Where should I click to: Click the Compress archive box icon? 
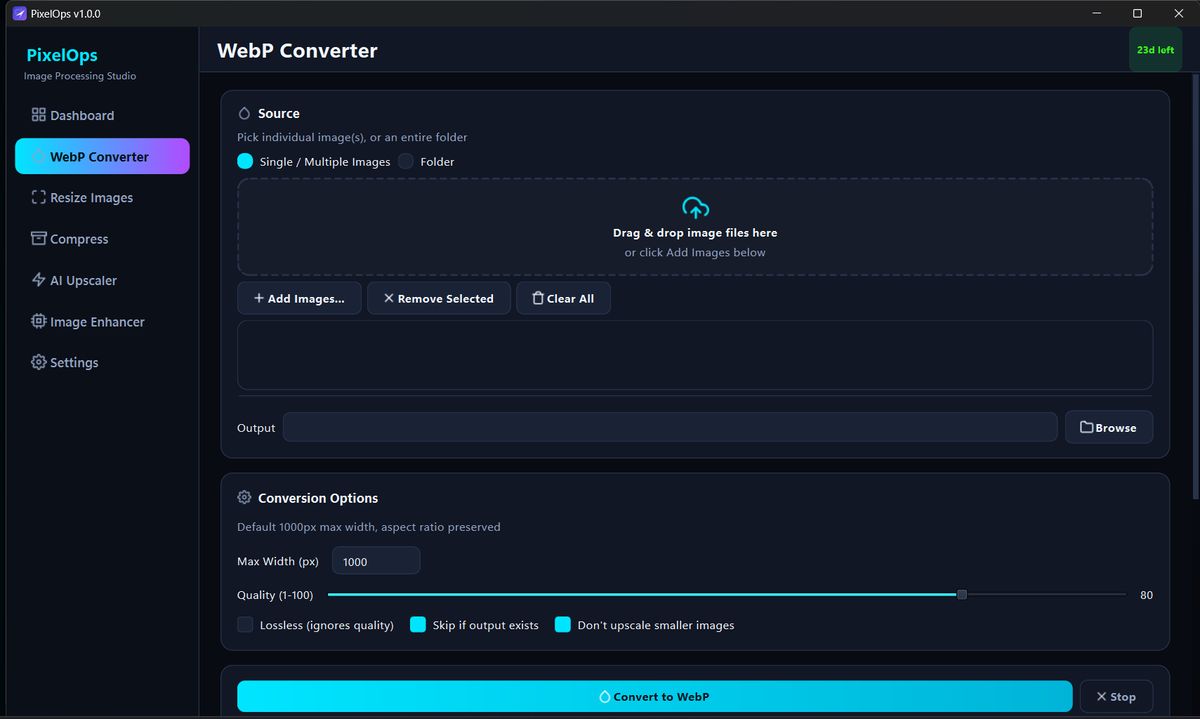[x=39, y=238]
